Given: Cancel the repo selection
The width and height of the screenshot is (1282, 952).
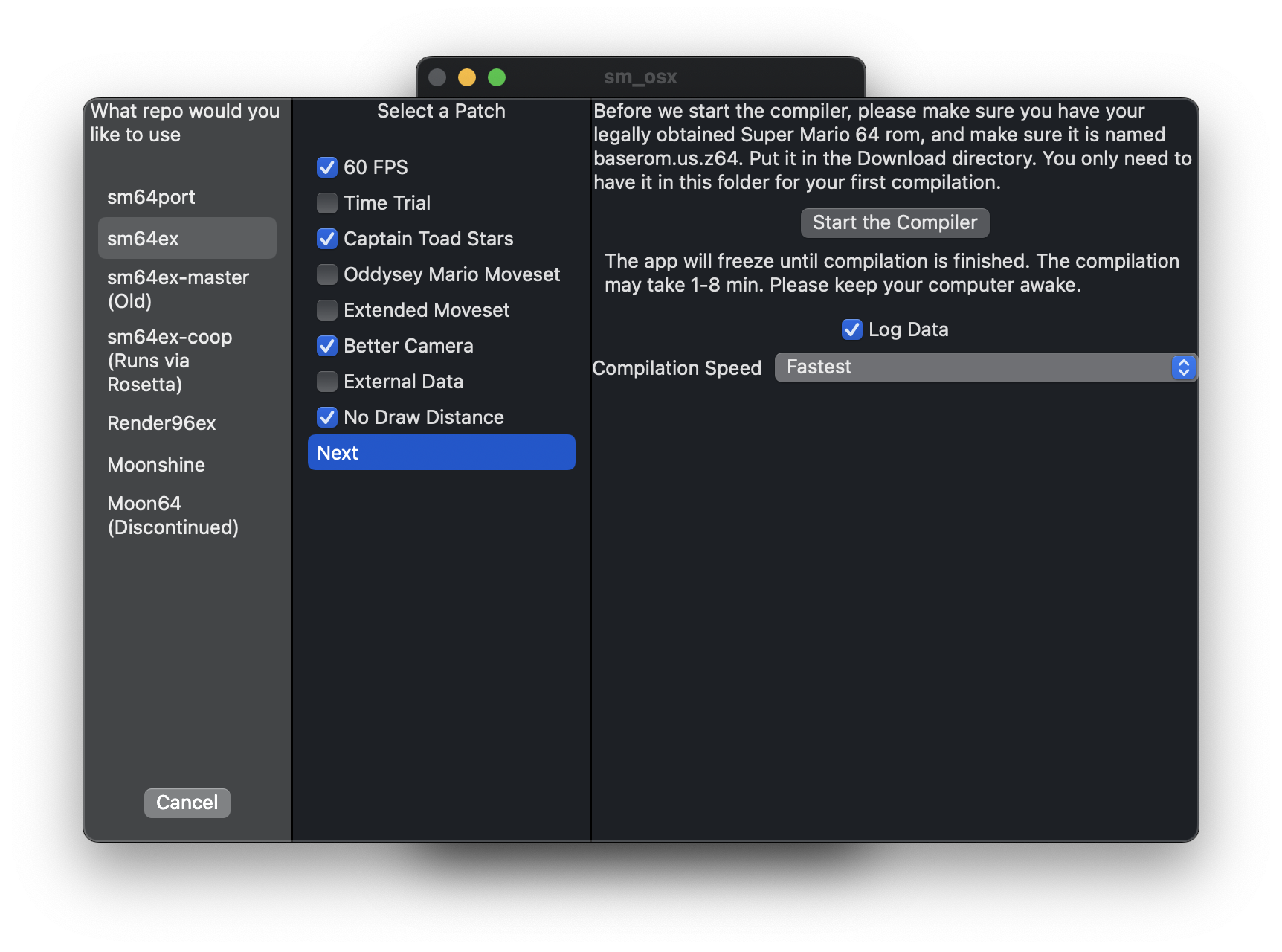Looking at the screenshot, I should pyautogui.click(x=187, y=803).
